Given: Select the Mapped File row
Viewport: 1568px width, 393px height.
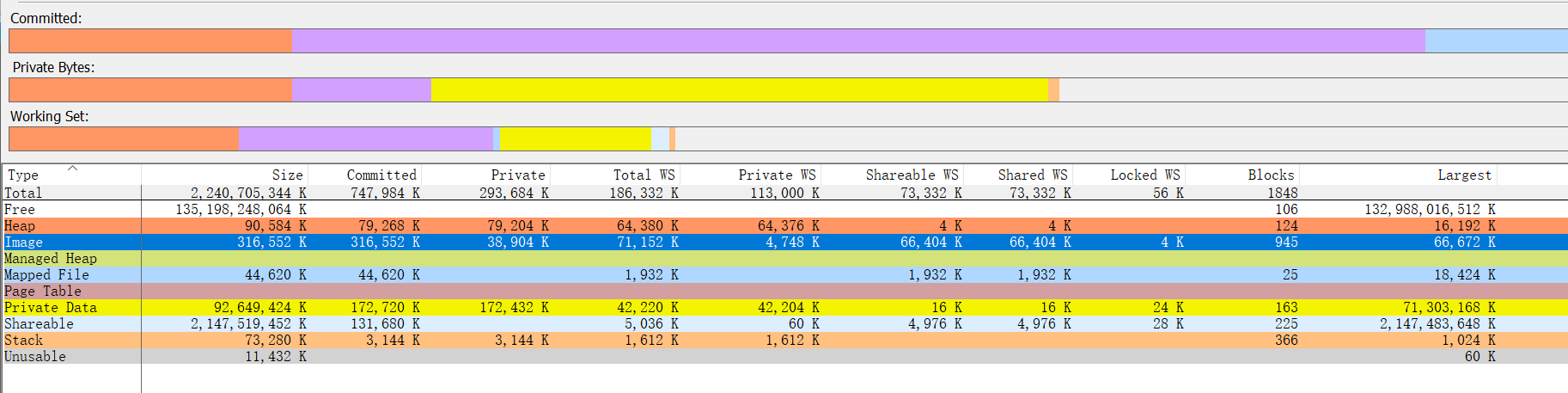Looking at the screenshot, I should tap(784, 274).
